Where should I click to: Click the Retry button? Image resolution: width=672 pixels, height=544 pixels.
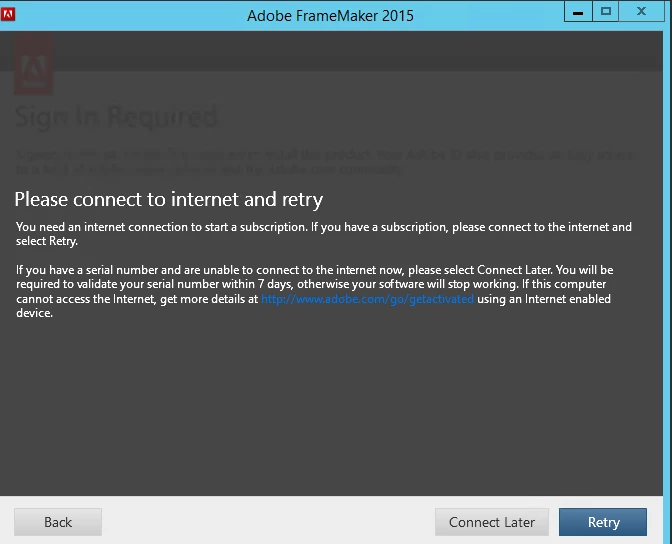(603, 522)
